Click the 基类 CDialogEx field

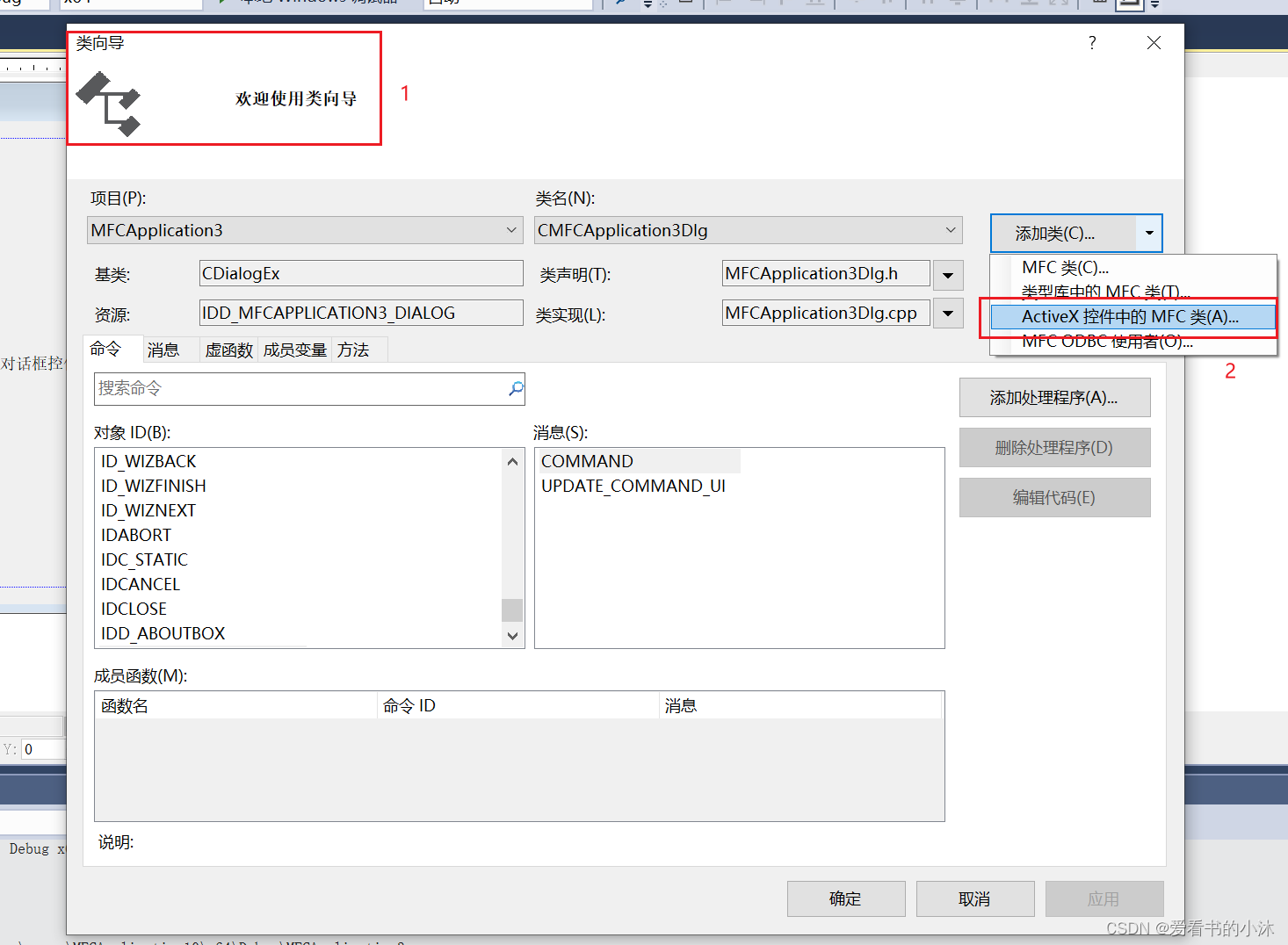(x=361, y=273)
